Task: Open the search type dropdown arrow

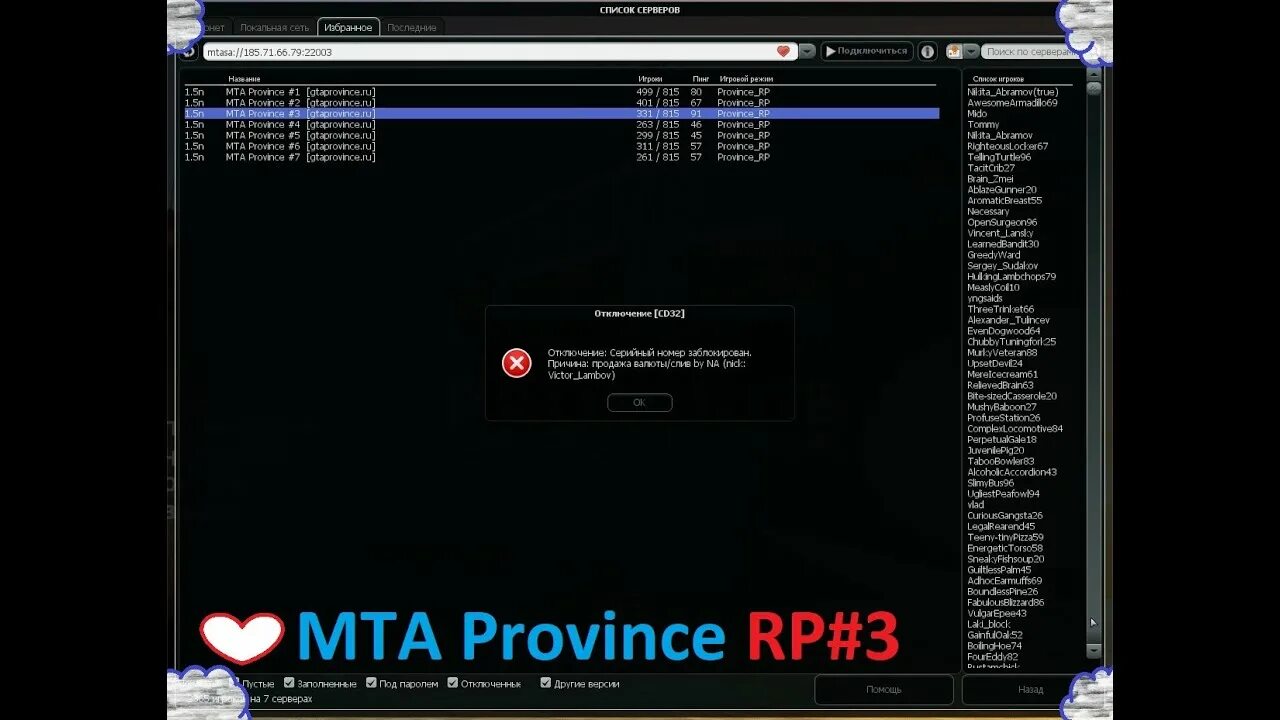Action: 971,51
